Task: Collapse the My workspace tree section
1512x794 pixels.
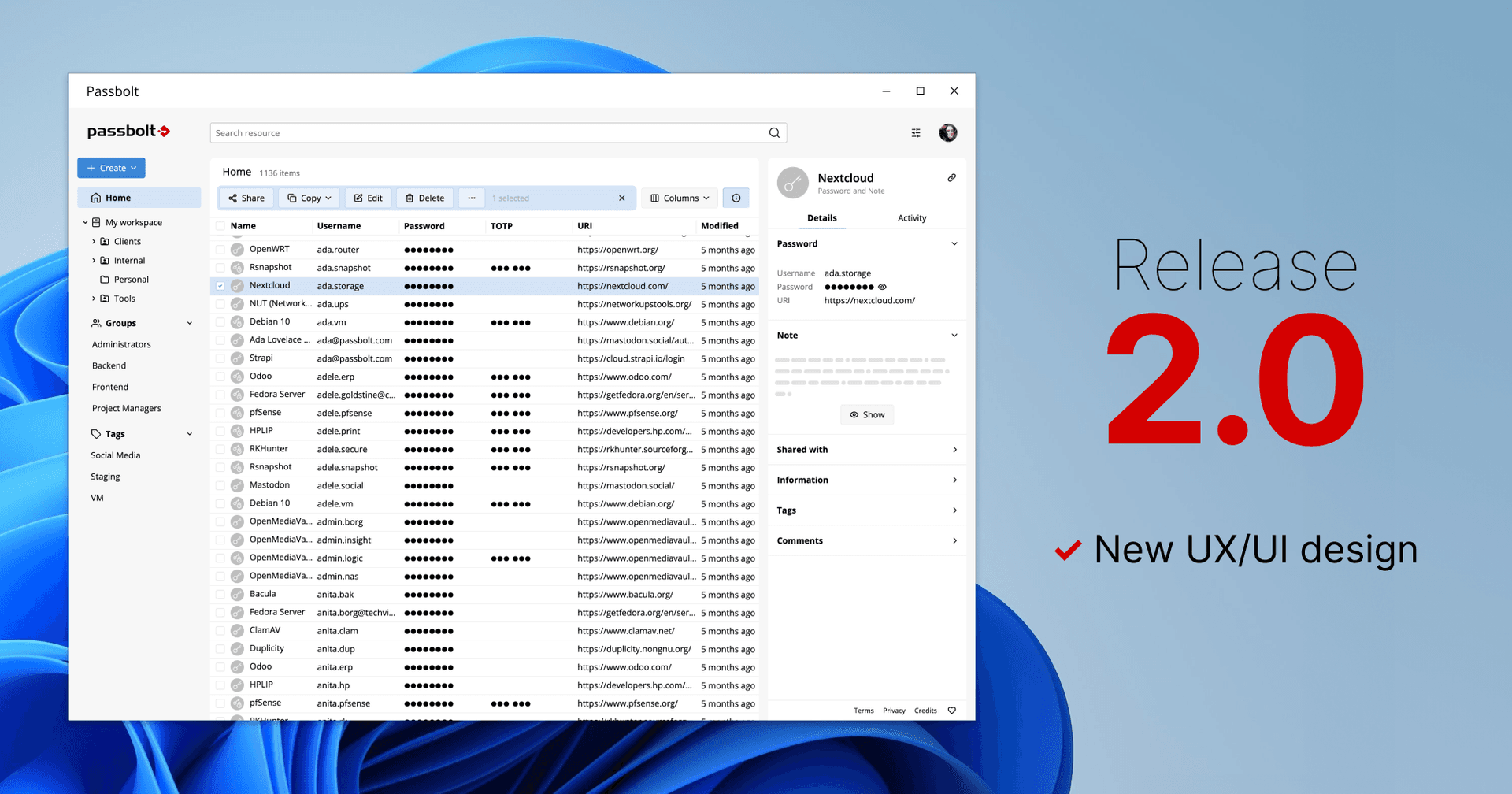Action: (x=85, y=221)
